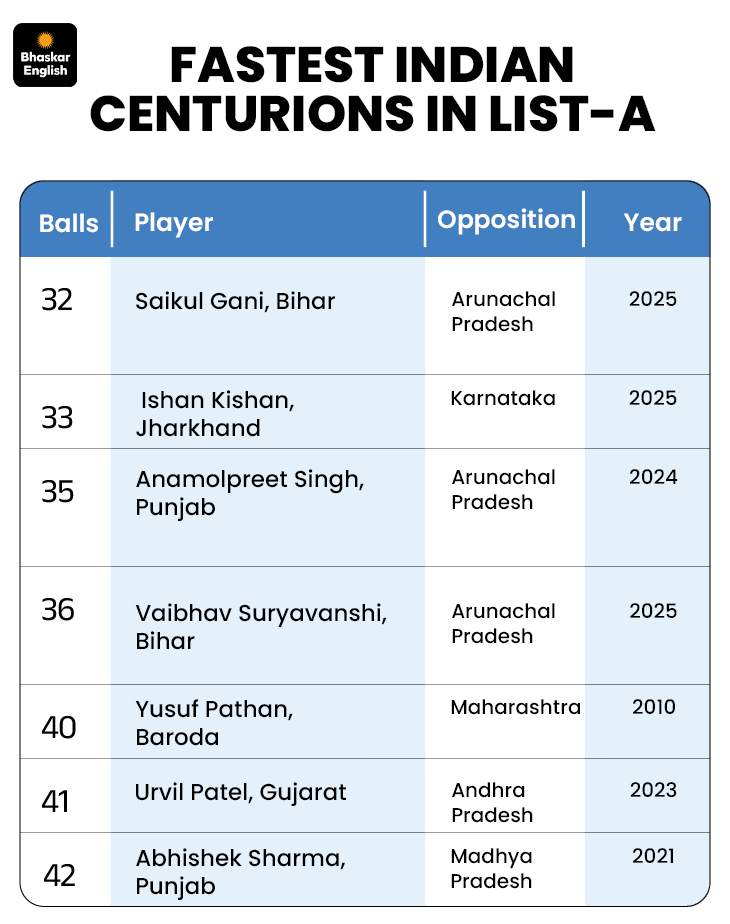This screenshot has width=730, height=924.
Task: Click the Opposition column header
Action: 506,220
